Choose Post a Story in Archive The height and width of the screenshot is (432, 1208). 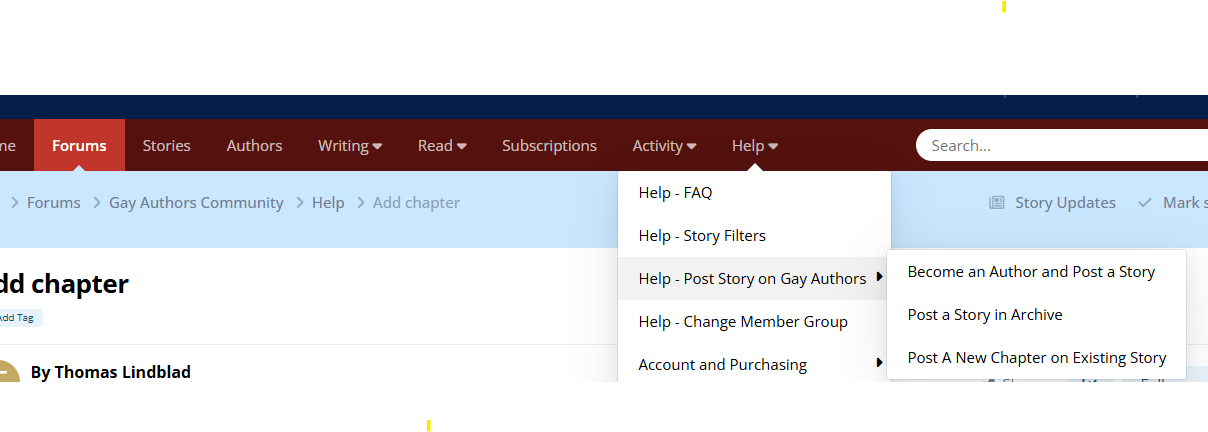(985, 315)
